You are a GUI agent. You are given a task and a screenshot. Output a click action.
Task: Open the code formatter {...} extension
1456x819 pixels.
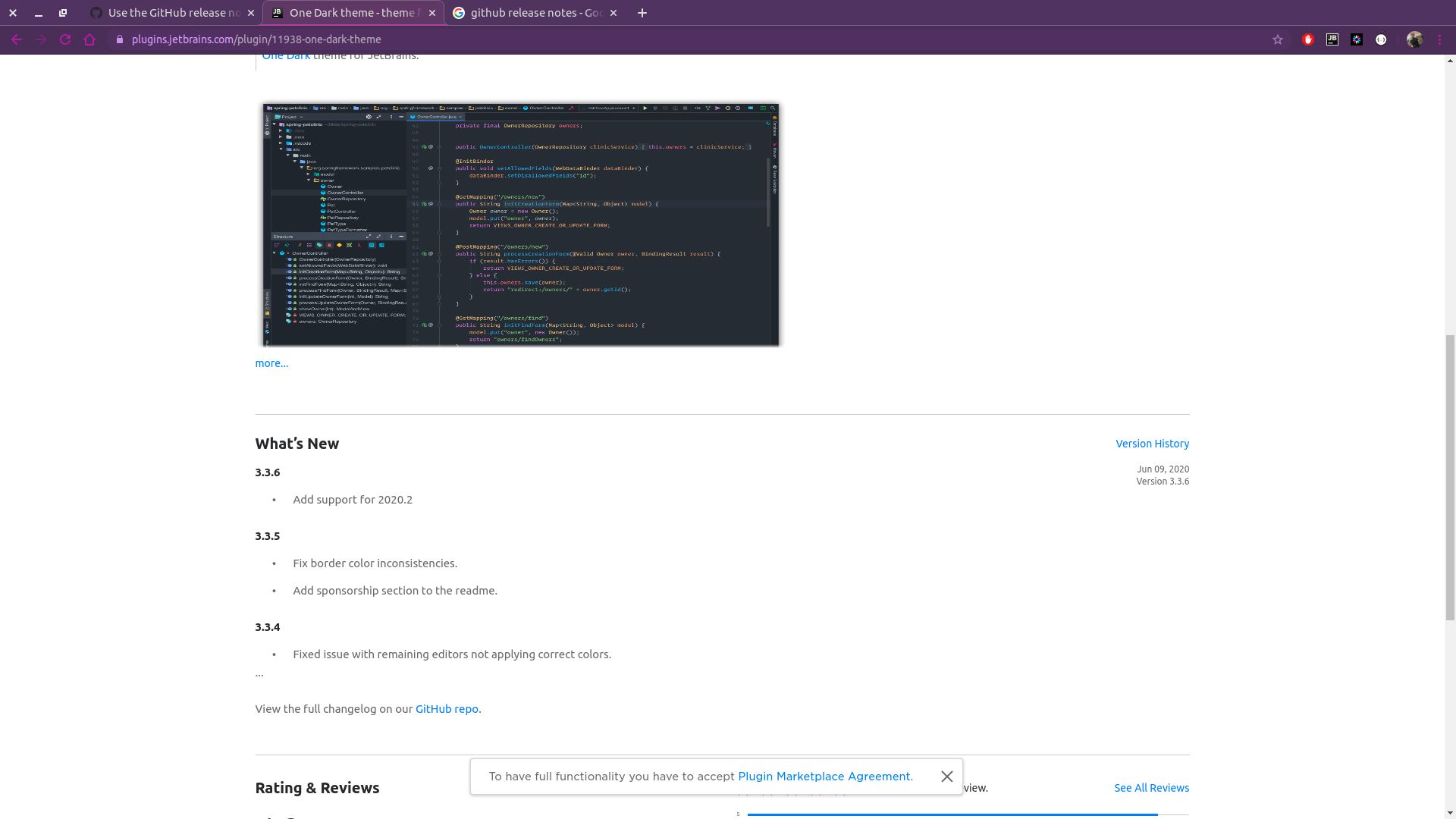(x=1381, y=39)
